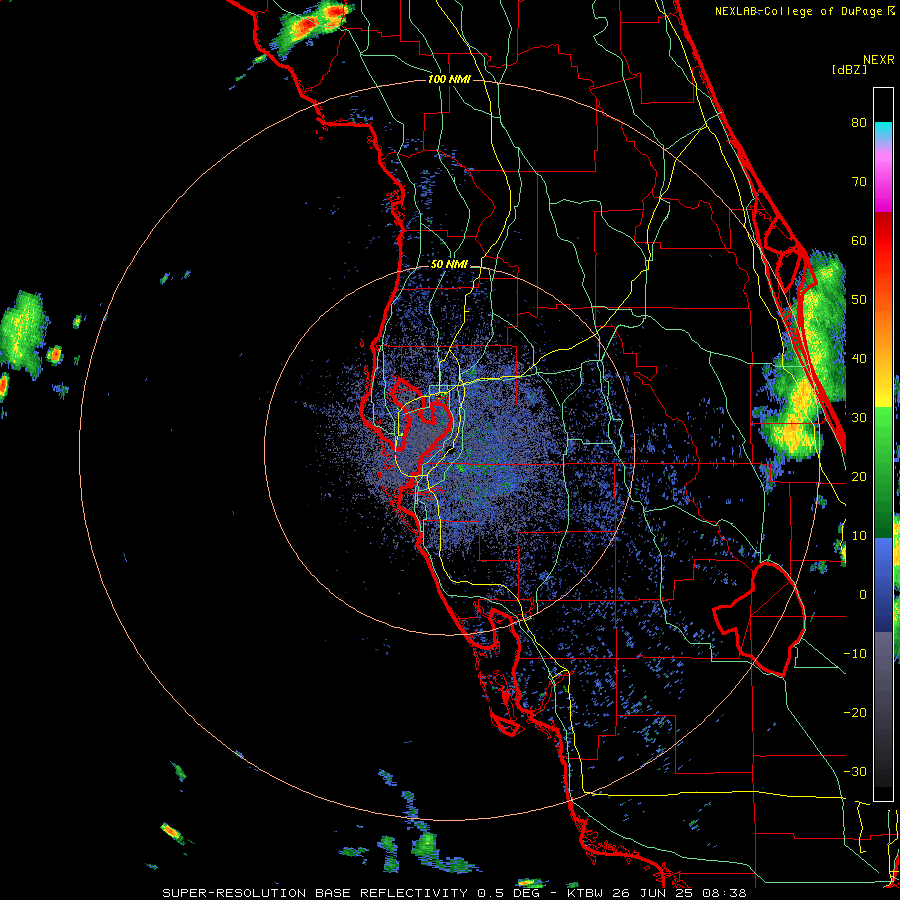This screenshot has width=900, height=900.
Task: Click the 20 dBZ scale value
Action: click(859, 476)
